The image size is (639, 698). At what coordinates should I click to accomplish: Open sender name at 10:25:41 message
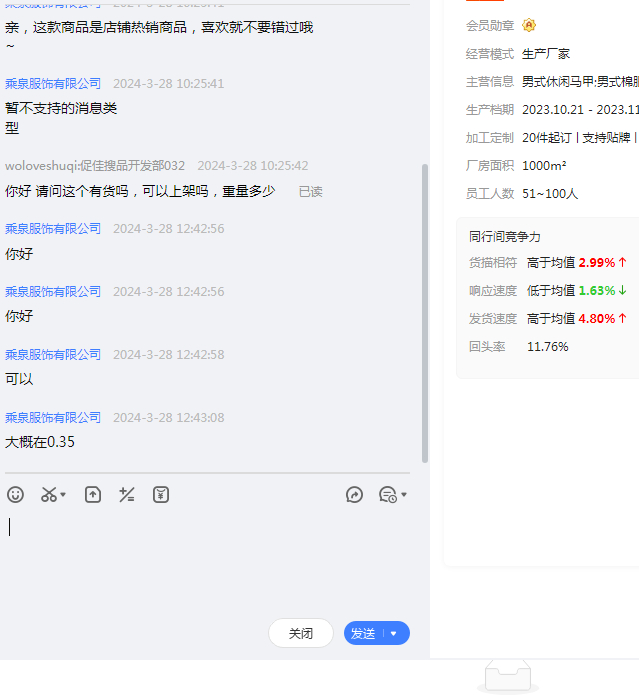(53, 84)
